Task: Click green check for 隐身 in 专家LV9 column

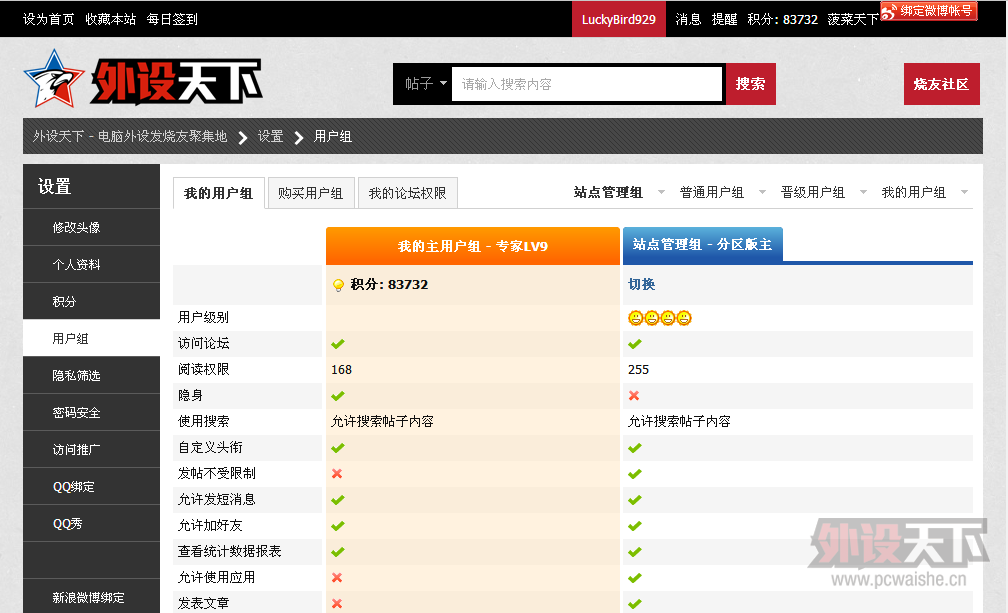Action: pos(338,396)
